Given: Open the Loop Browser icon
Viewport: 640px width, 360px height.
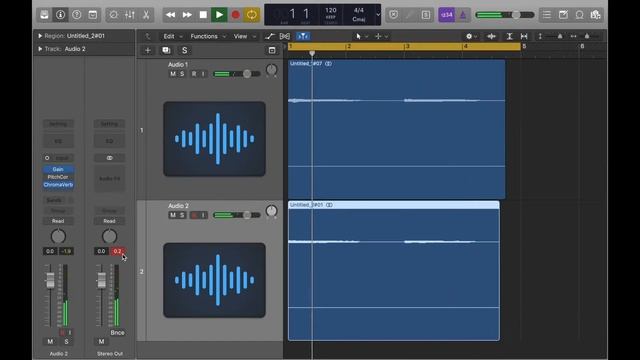Looking at the screenshot, I should click(x=579, y=15).
